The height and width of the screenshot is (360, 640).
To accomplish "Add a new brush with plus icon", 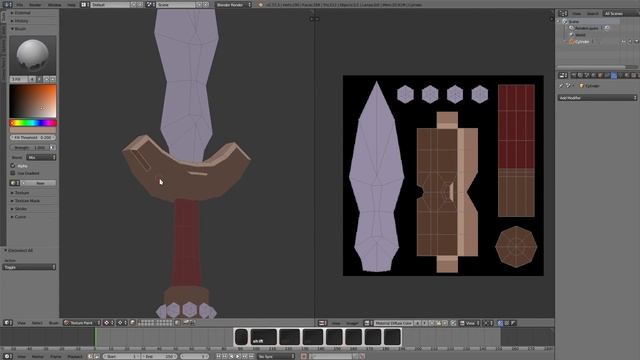I will click(46, 79).
